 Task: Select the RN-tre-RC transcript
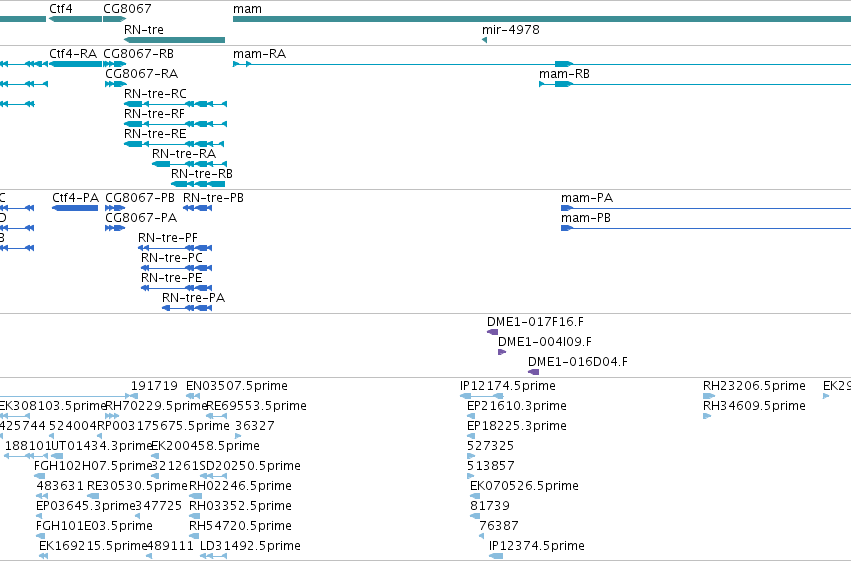pyautogui.click(x=175, y=104)
